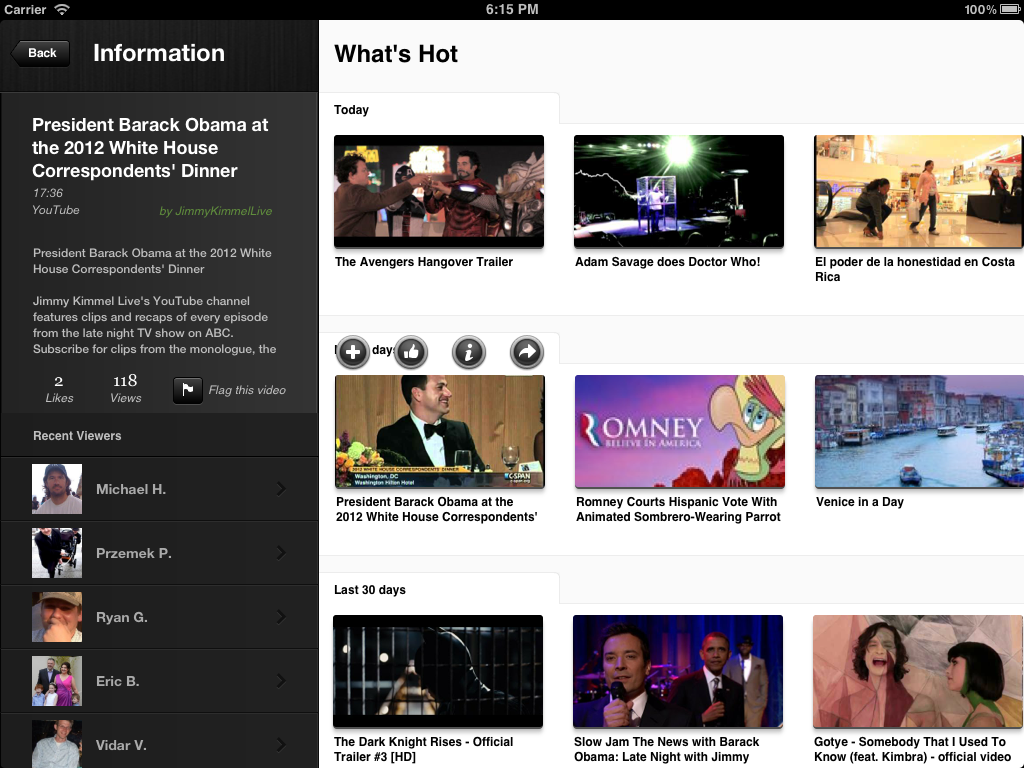This screenshot has height=768, width=1024.
Task: Expand Ryan G. row chevron
Action: [x=281, y=616]
